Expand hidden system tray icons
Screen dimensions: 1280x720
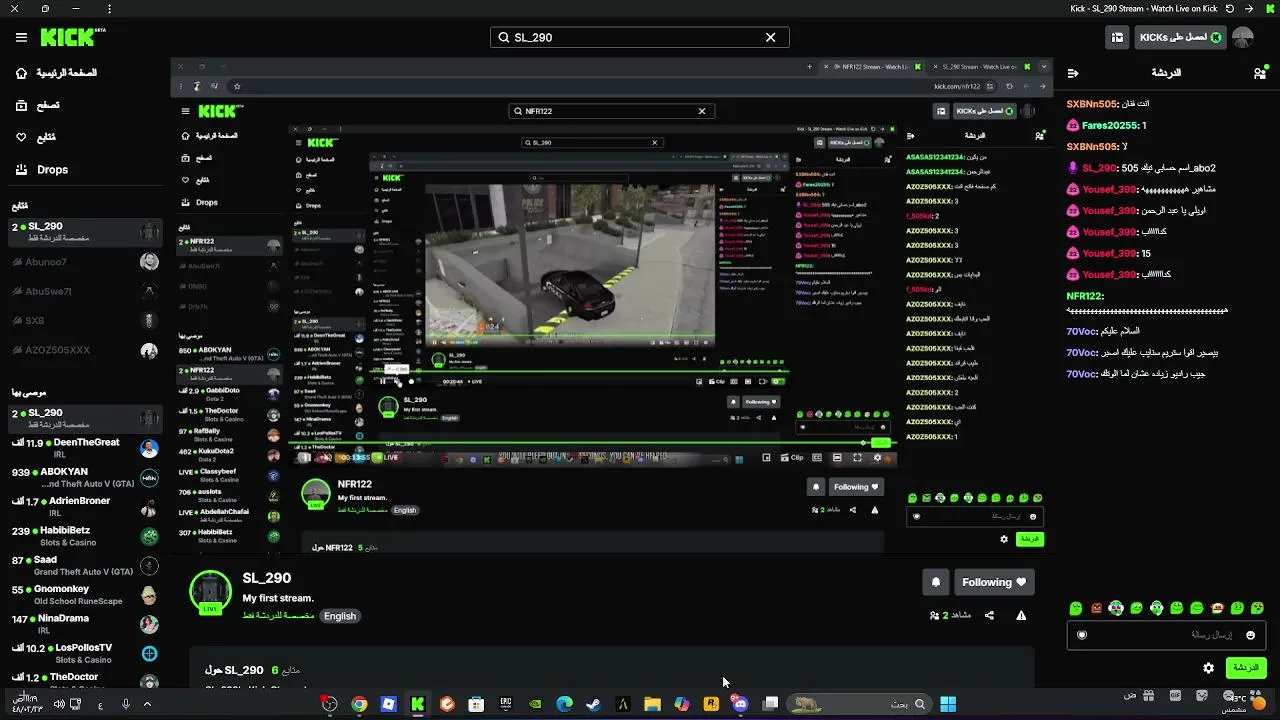click(146, 704)
